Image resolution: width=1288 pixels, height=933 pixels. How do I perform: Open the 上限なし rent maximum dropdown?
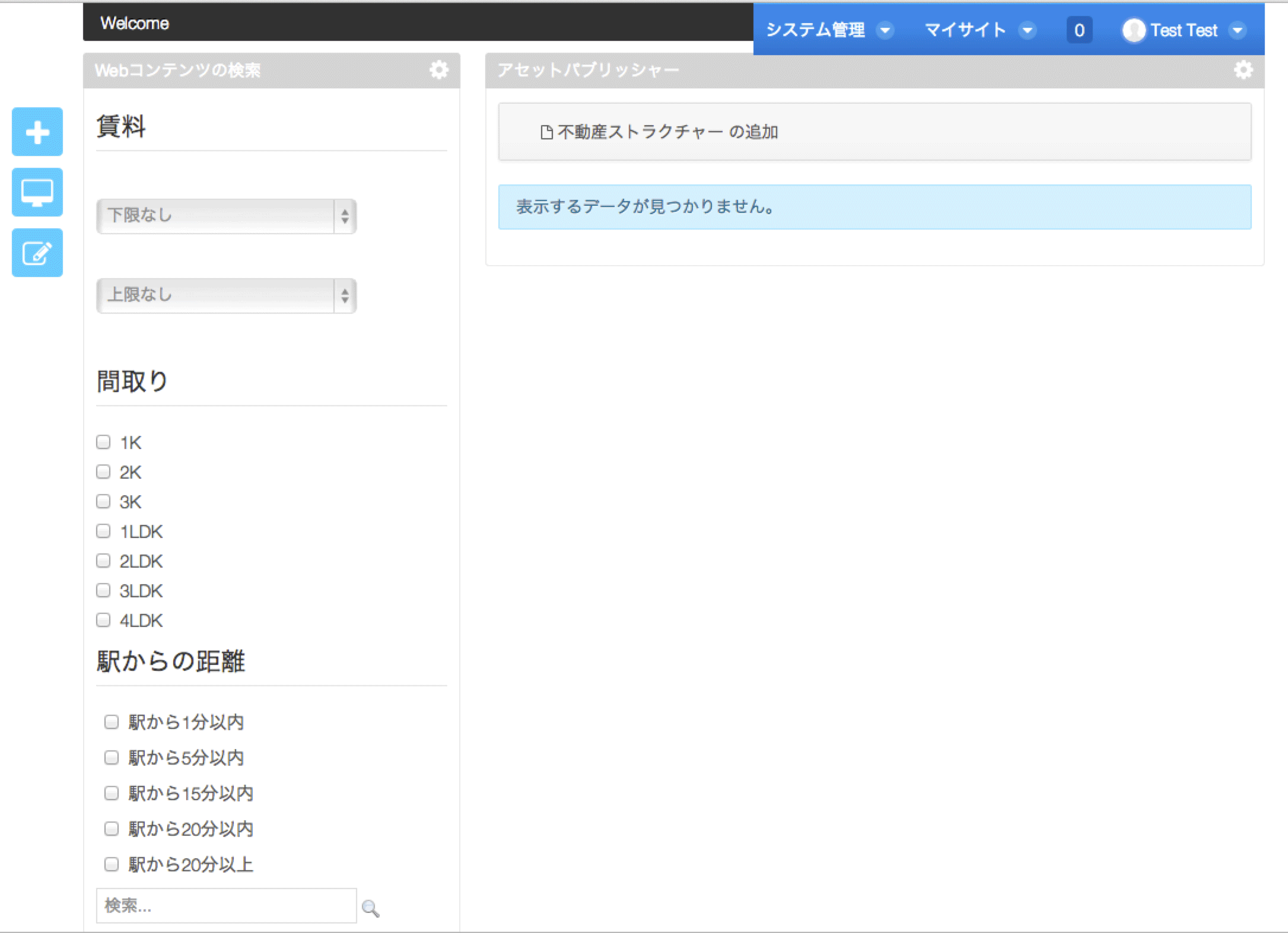click(x=227, y=295)
